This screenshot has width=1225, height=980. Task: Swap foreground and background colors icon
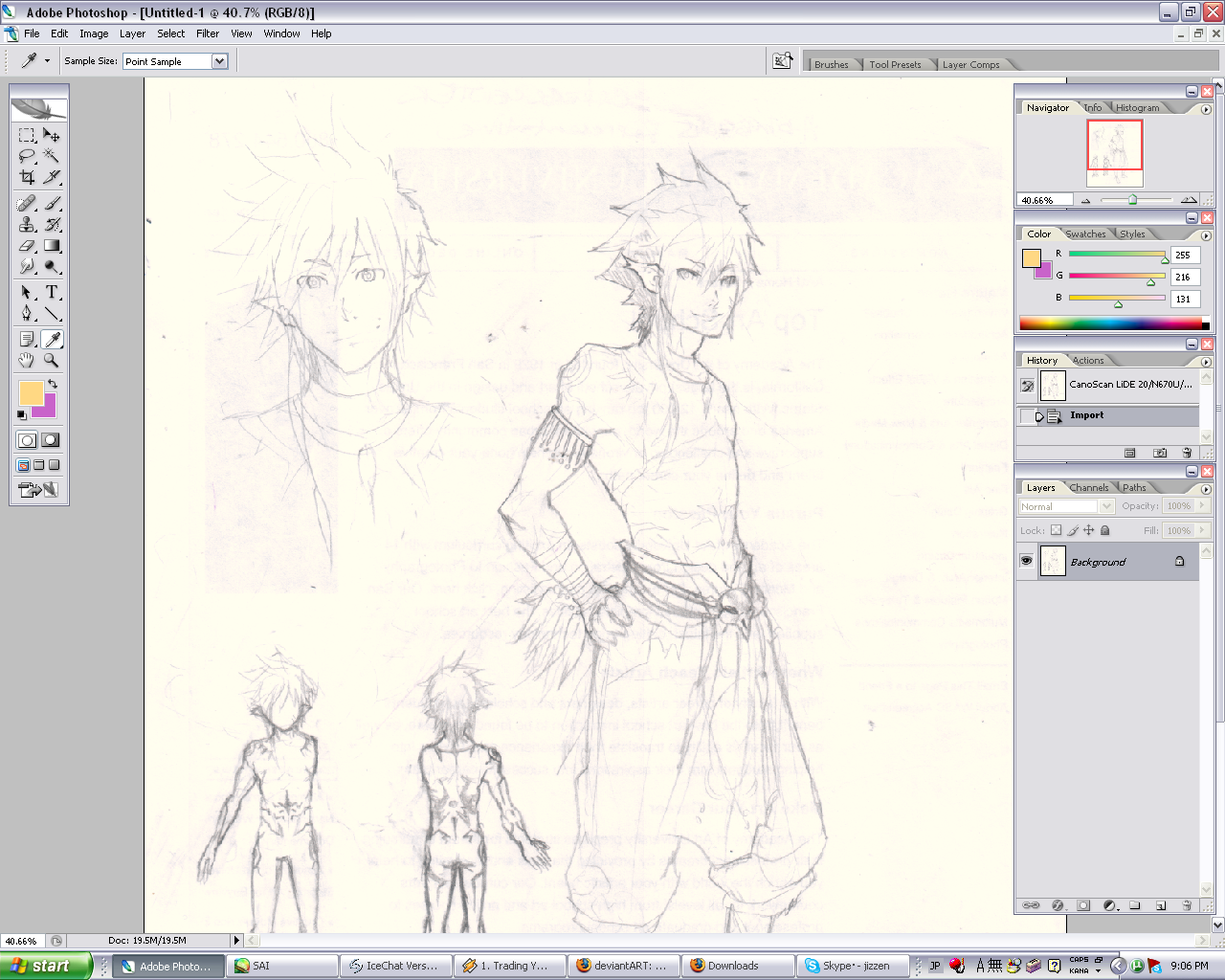[x=53, y=384]
